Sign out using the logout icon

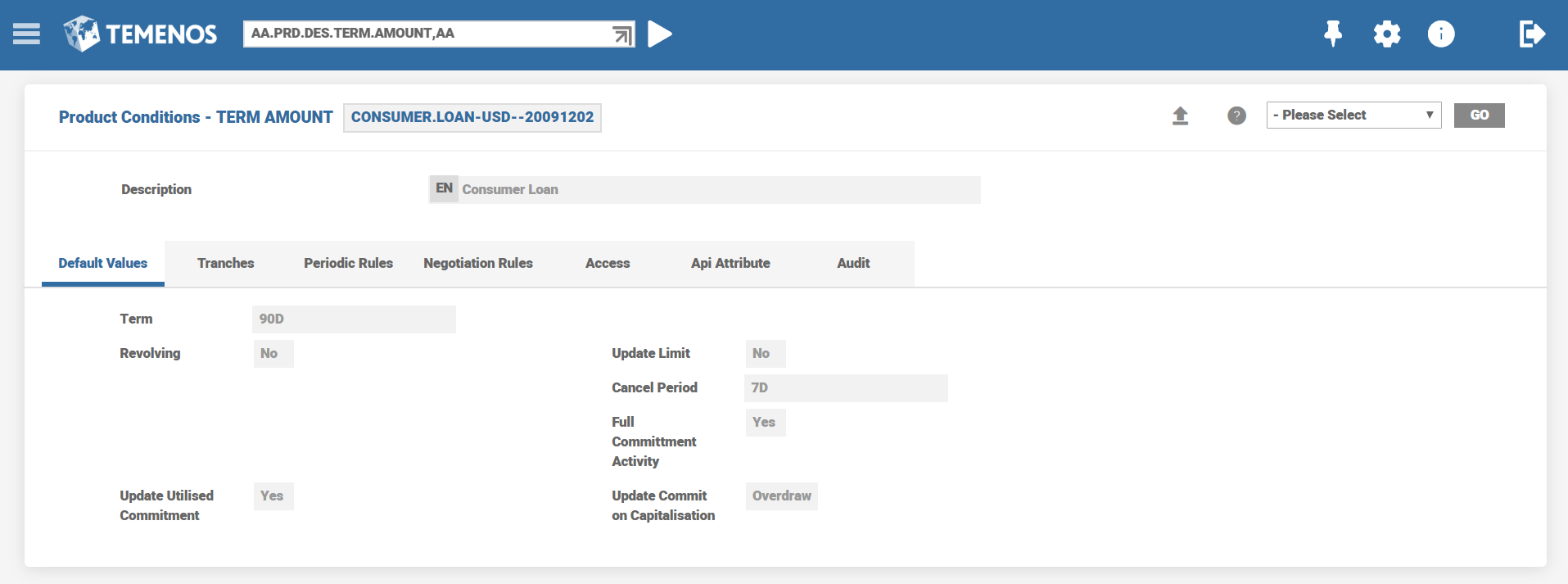[1531, 34]
